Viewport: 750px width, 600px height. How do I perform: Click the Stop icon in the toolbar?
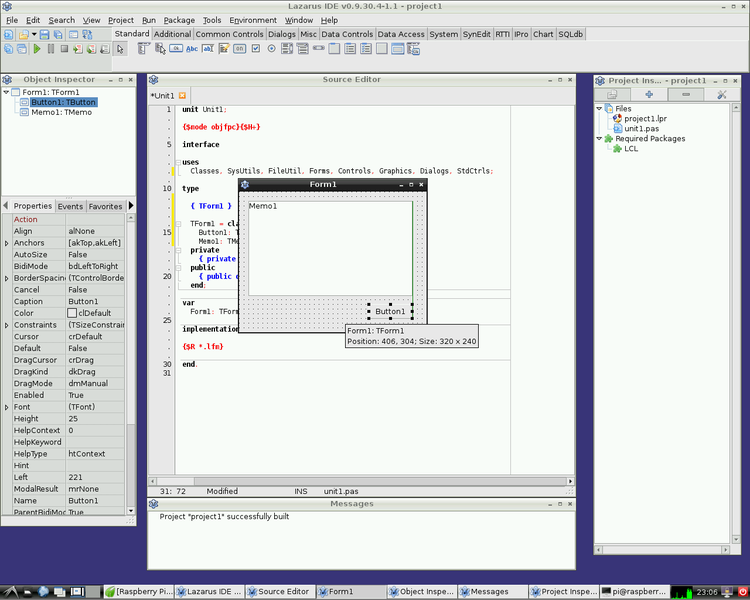tap(64, 48)
